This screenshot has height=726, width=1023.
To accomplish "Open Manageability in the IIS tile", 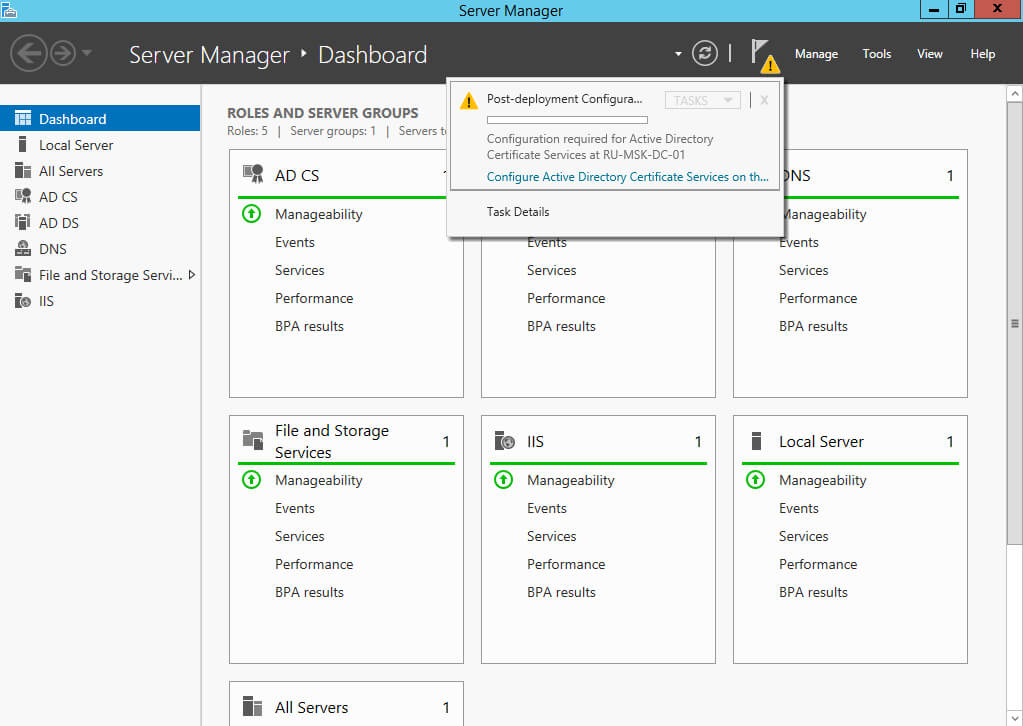I will click(571, 481).
